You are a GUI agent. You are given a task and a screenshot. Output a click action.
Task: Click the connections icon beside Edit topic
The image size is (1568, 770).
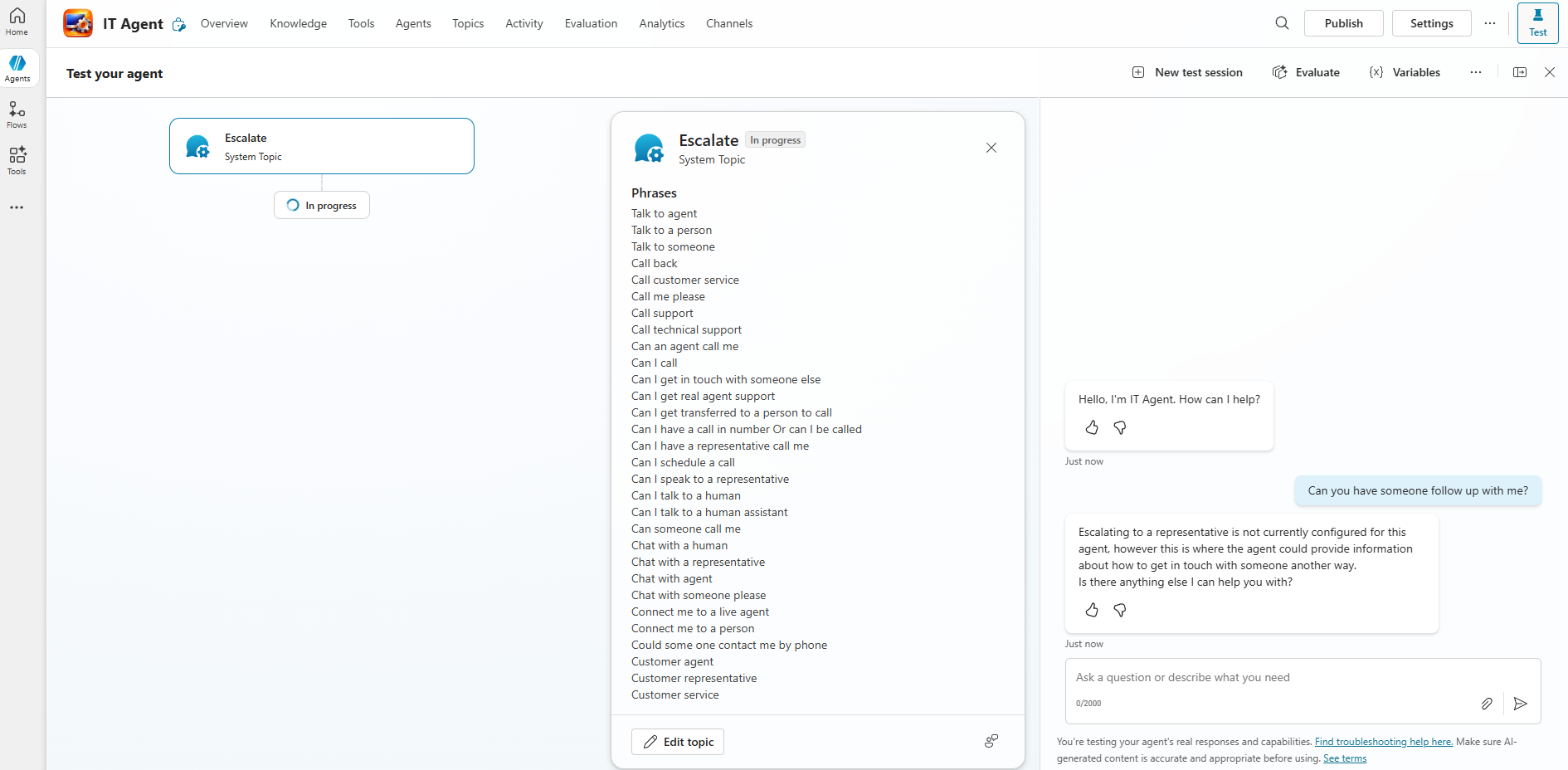pyautogui.click(x=991, y=741)
